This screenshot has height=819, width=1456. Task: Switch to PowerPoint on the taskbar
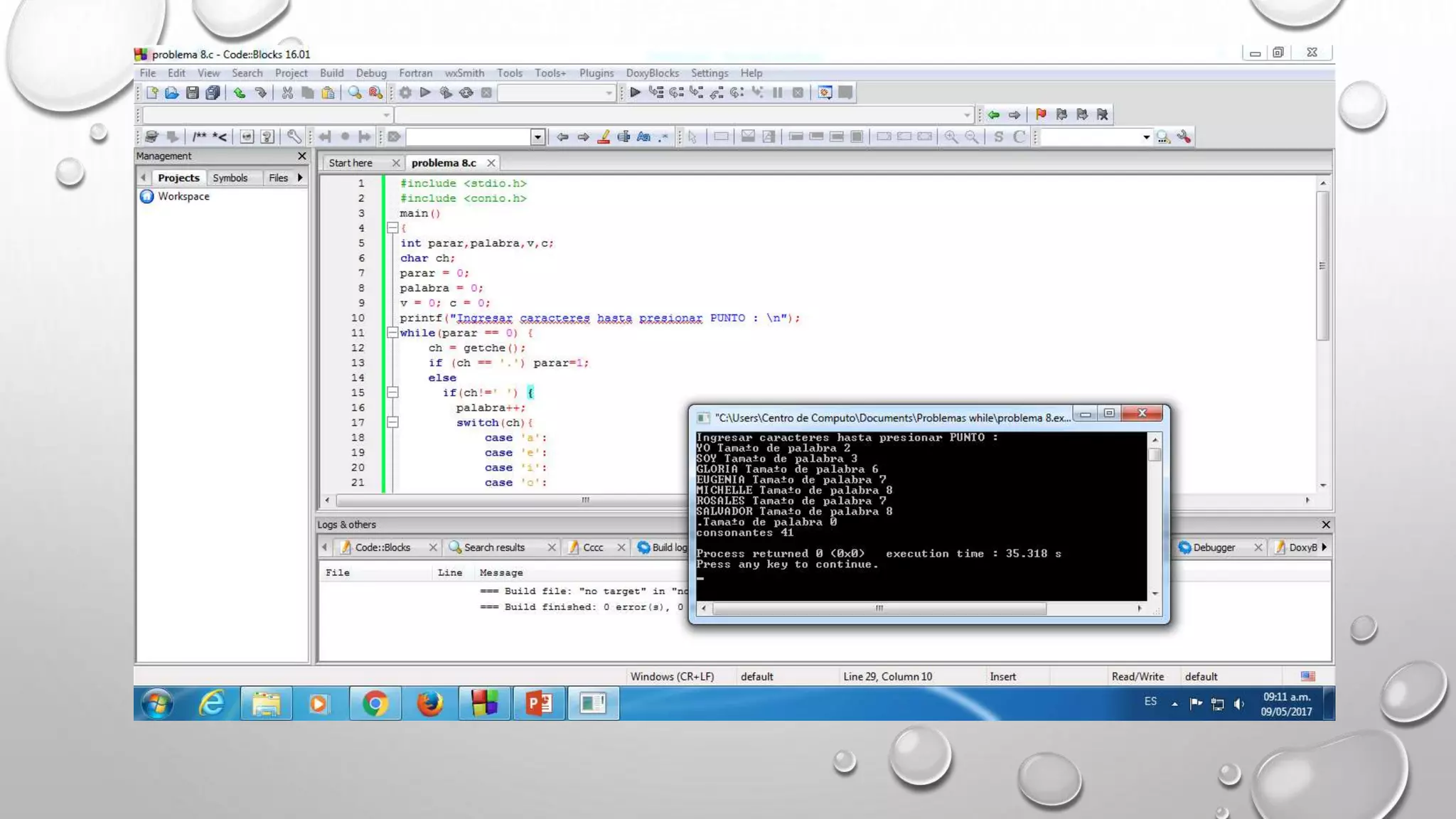point(538,704)
